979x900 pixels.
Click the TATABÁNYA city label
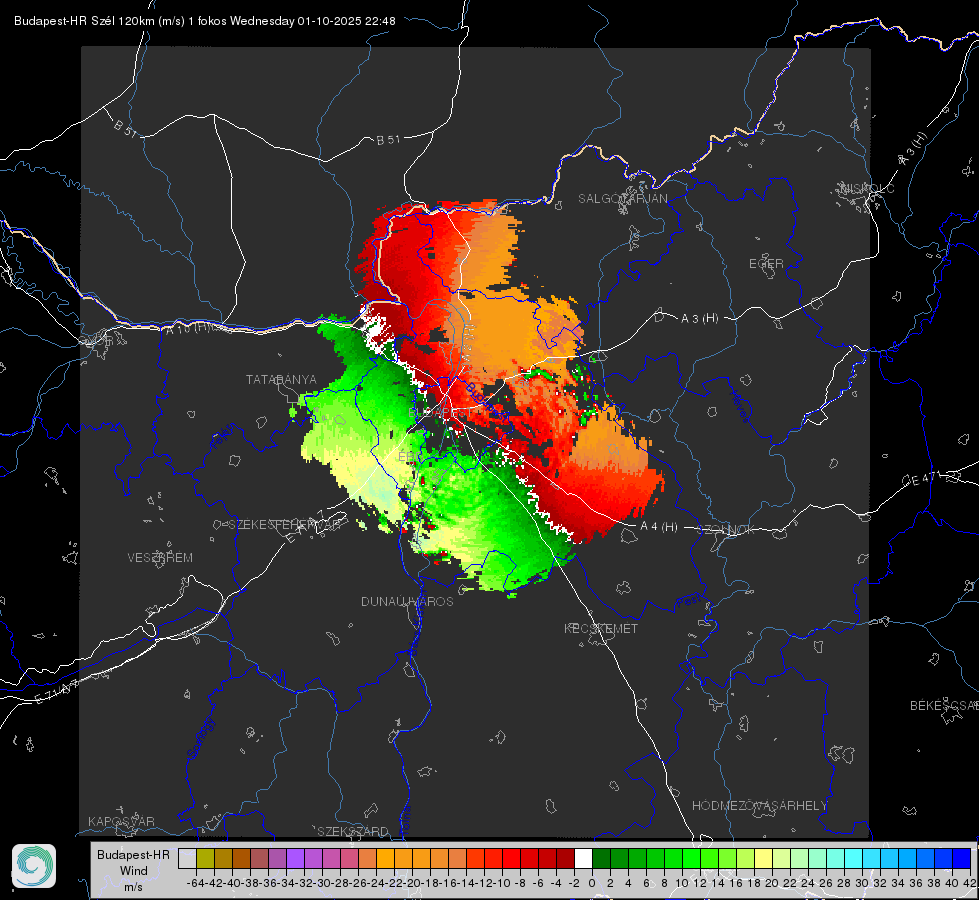coord(281,380)
